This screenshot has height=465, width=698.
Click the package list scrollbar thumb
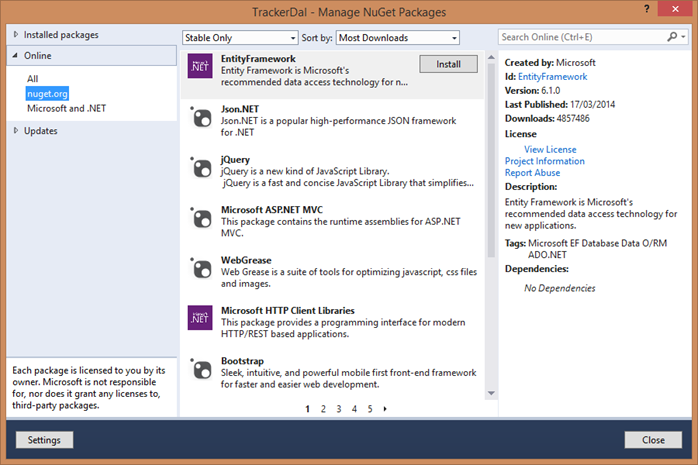491,161
